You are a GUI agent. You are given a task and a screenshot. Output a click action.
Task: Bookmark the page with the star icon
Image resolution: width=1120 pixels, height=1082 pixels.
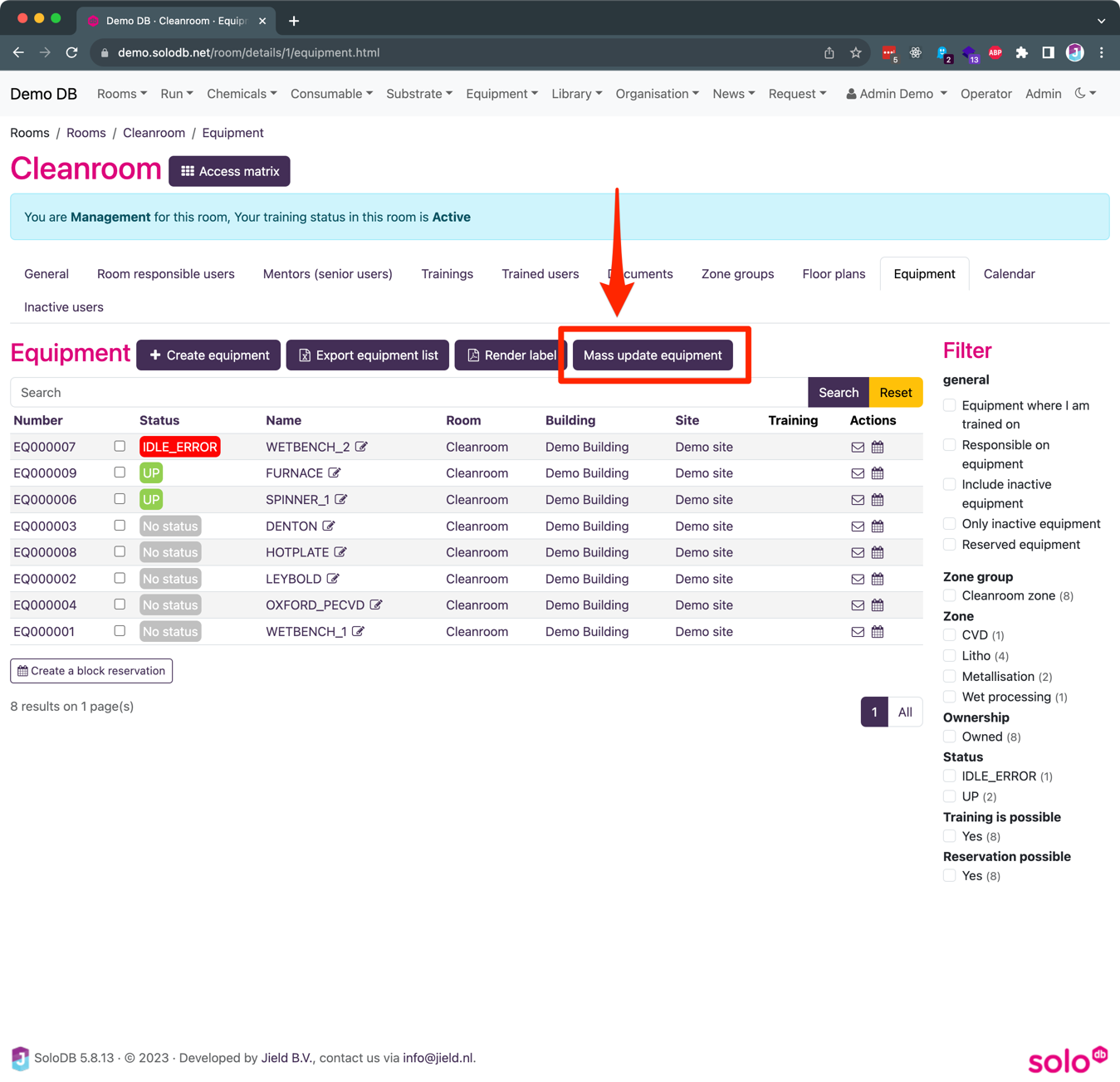856,52
